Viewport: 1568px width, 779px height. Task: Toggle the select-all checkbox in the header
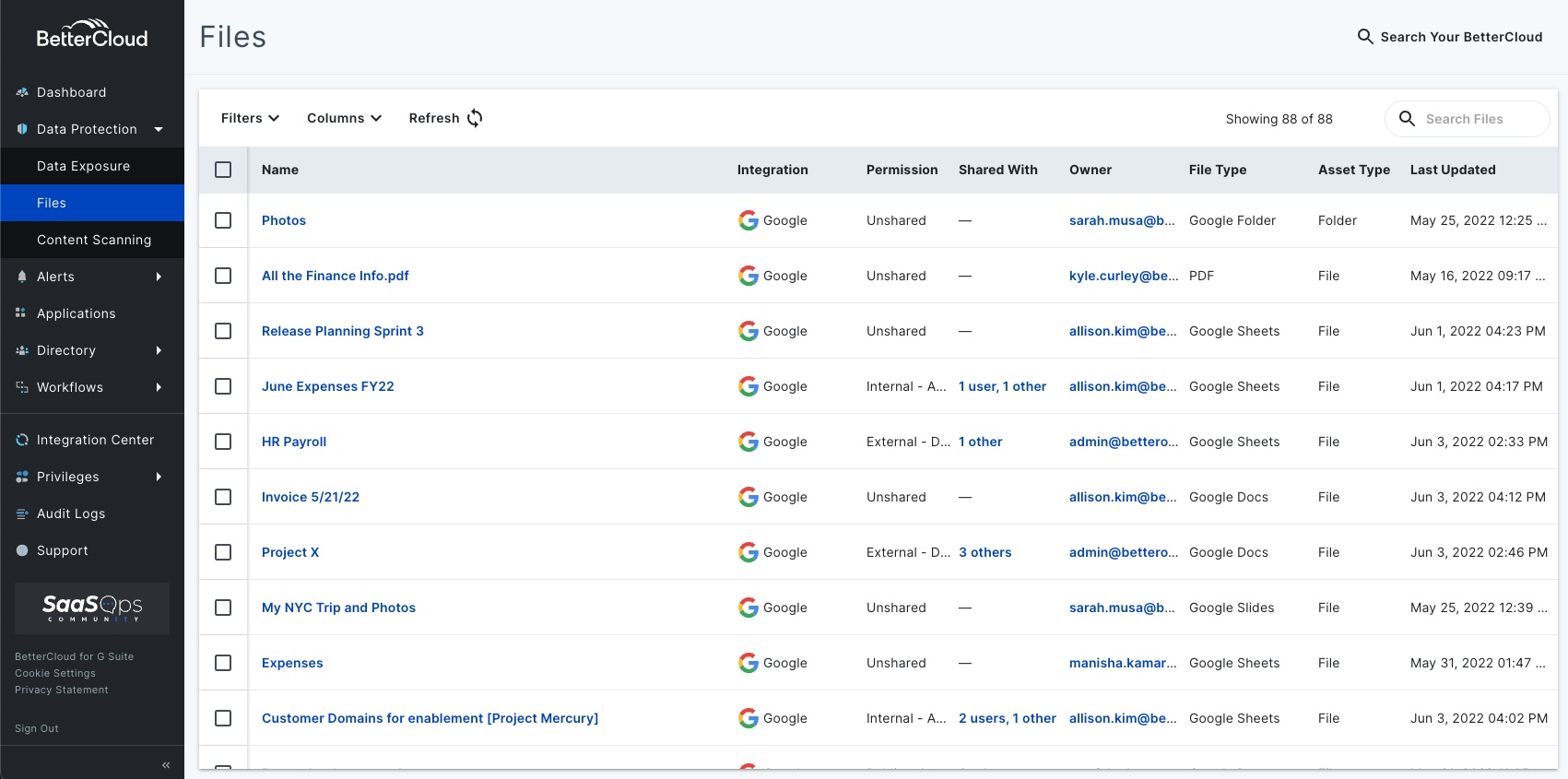pos(223,170)
